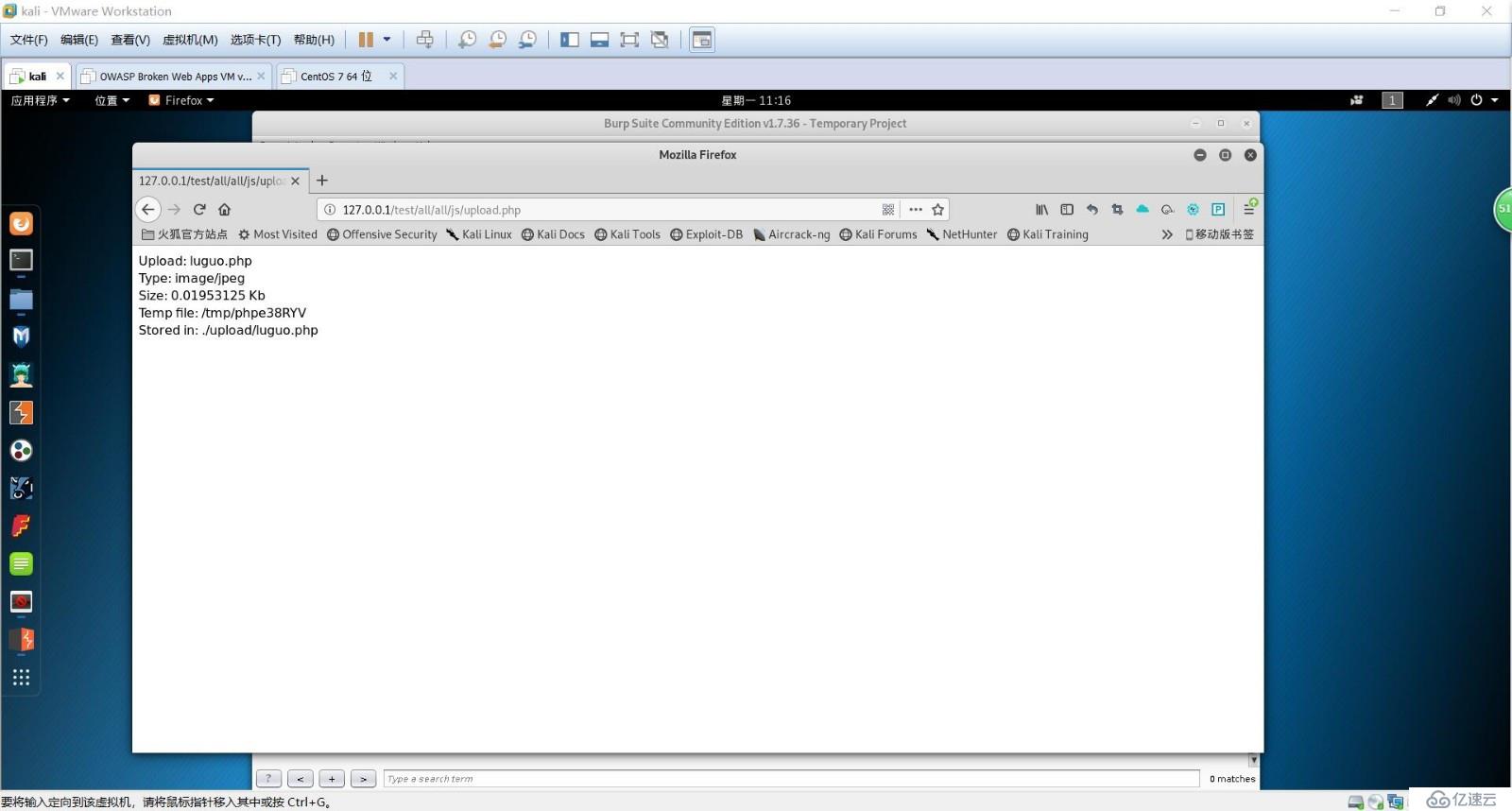Click Burp Suite search term field
This screenshot has height=811, width=1512.
[792, 779]
